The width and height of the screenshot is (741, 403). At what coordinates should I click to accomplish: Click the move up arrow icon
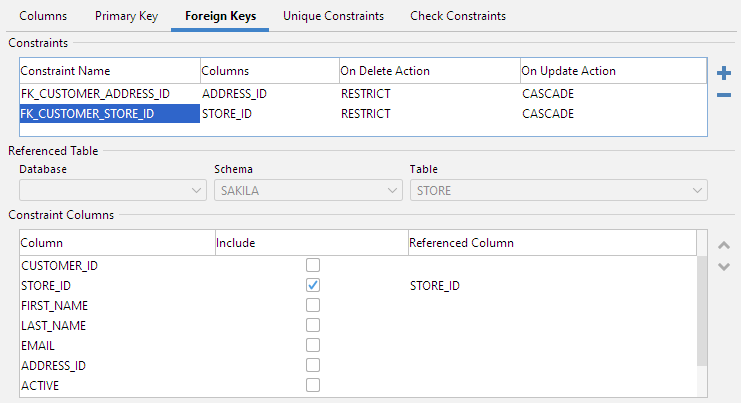pyautogui.click(x=724, y=245)
